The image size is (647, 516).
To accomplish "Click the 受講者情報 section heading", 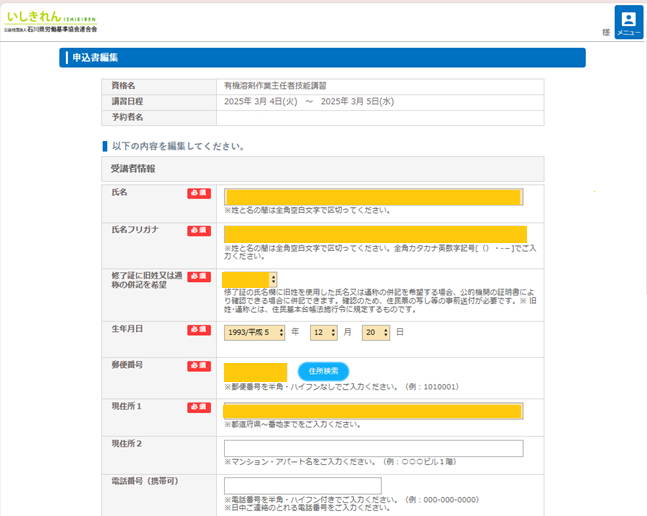I will [x=133, y=168].
